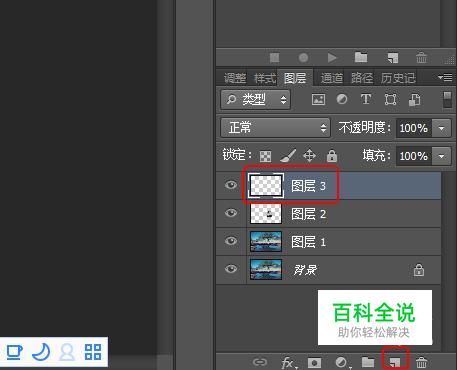Toggle lock position move icon
Image resolution: width=457 pixels, height=370 pixels.
point(310,156)
